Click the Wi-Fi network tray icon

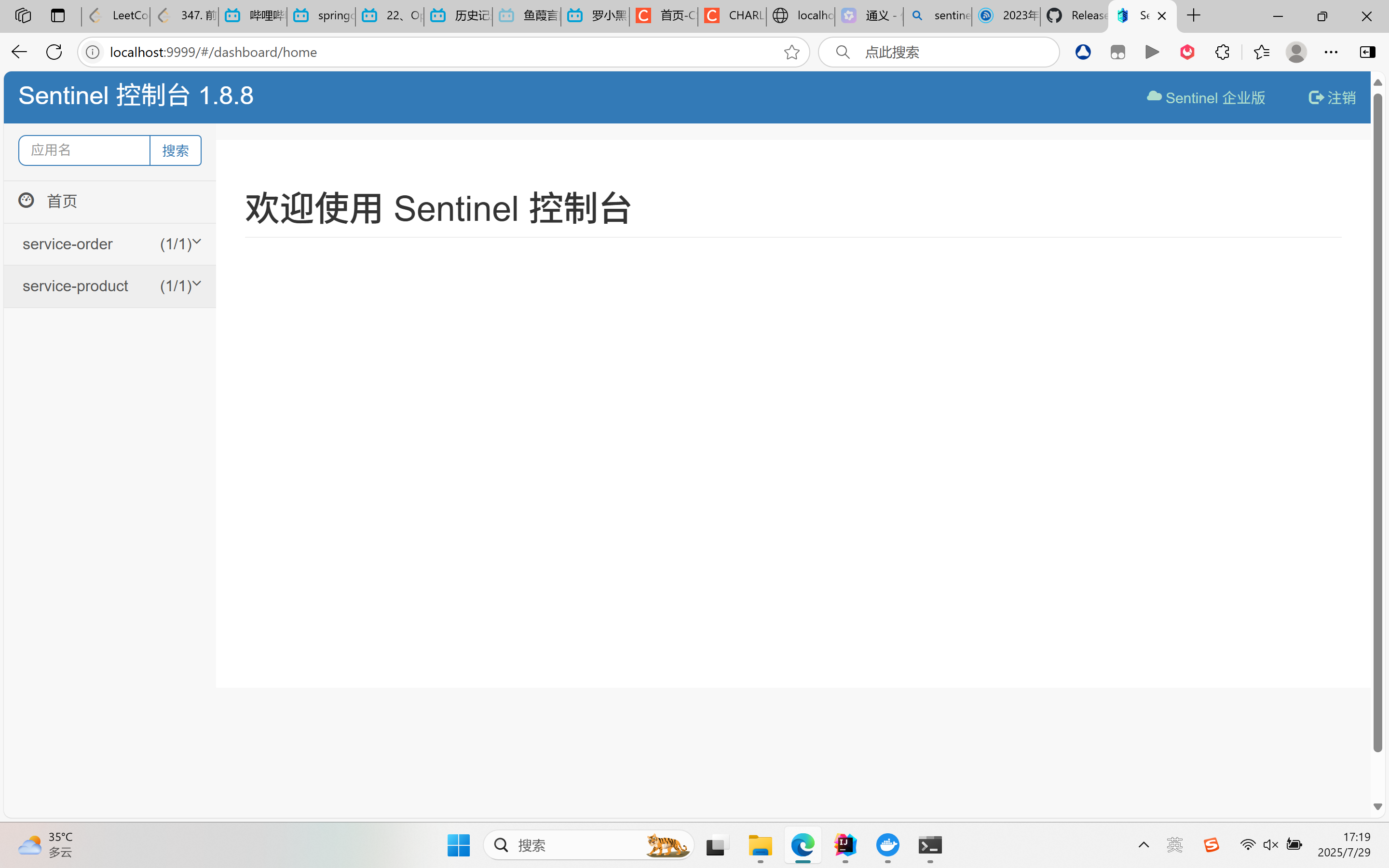[1247, 844]
